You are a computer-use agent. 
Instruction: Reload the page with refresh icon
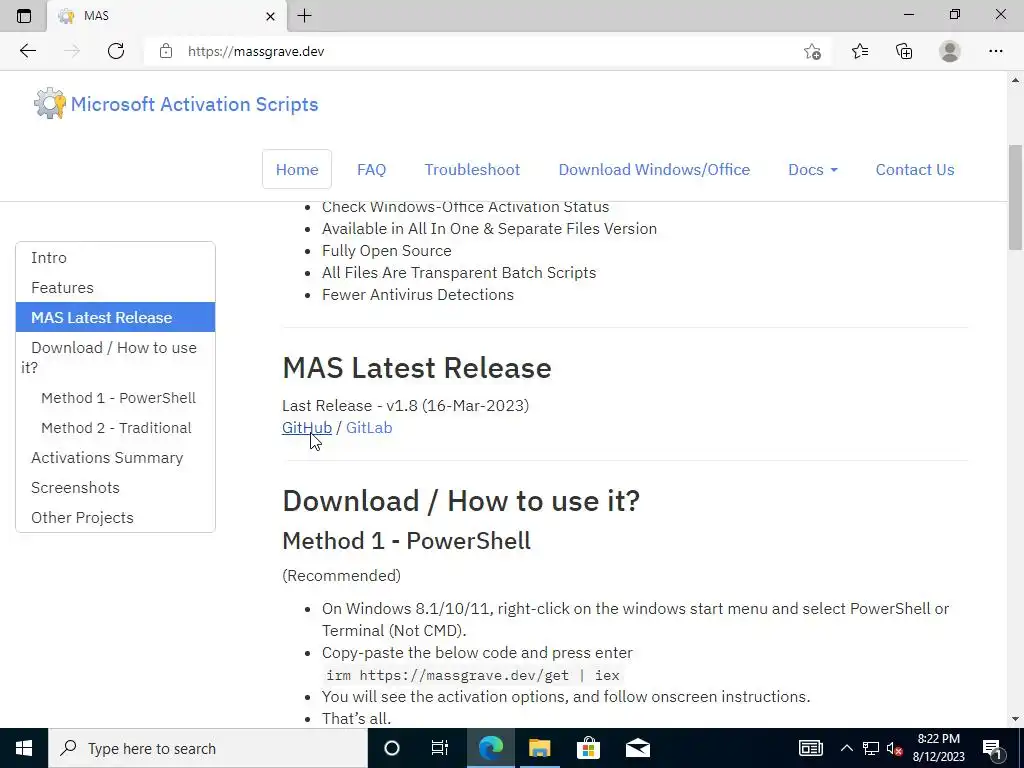click(x=116, y=51)
